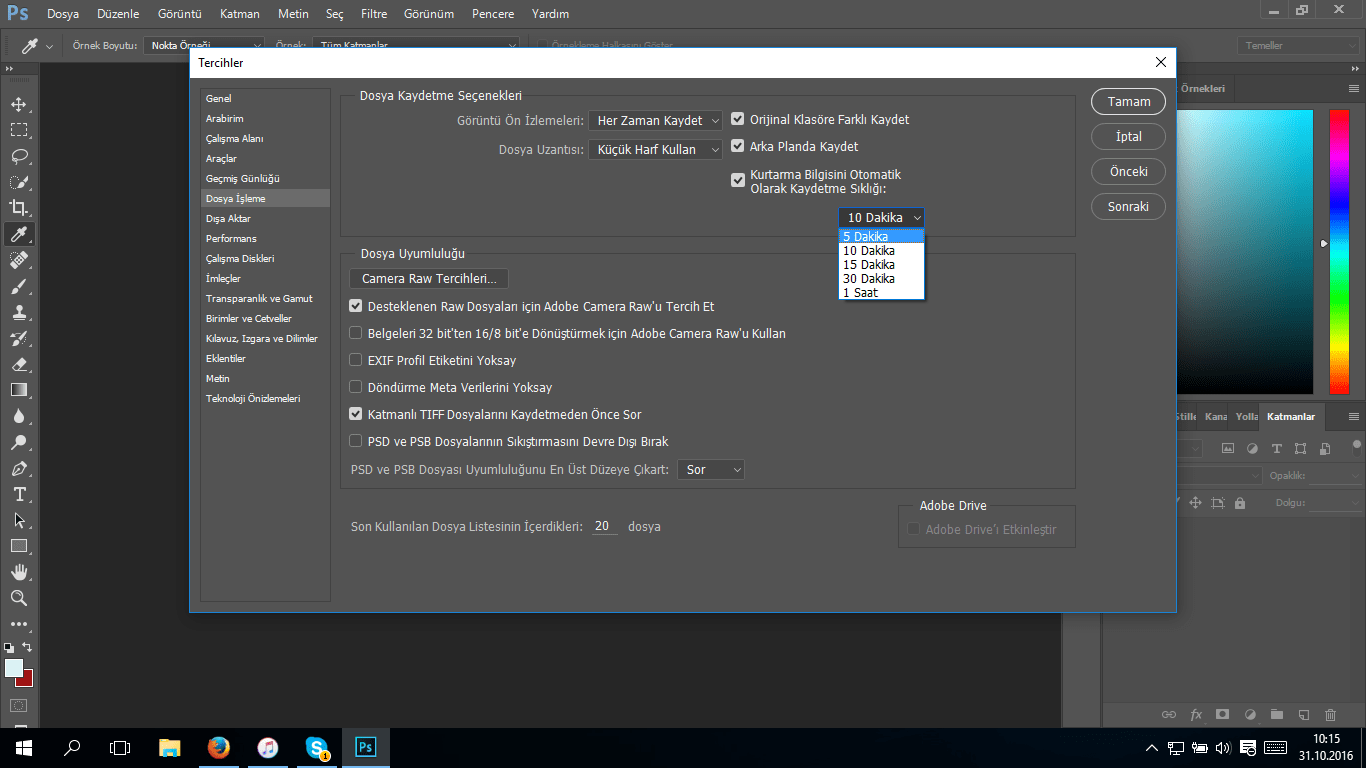Screen dimensions: 1366x768
Task: Open the Dosya Uzantısı dropdown
Action: (655, 148)
